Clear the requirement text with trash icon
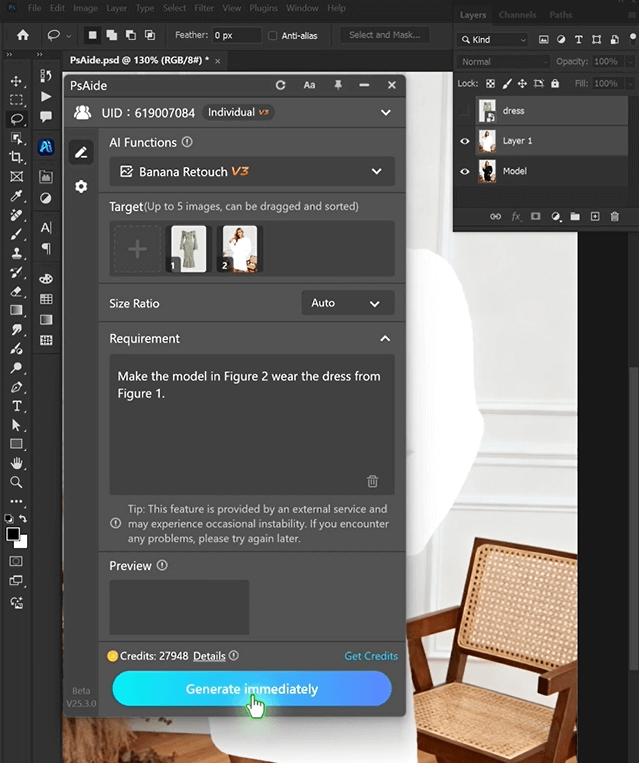The width and height of the screenshot is (639, 763). [372, 481]
